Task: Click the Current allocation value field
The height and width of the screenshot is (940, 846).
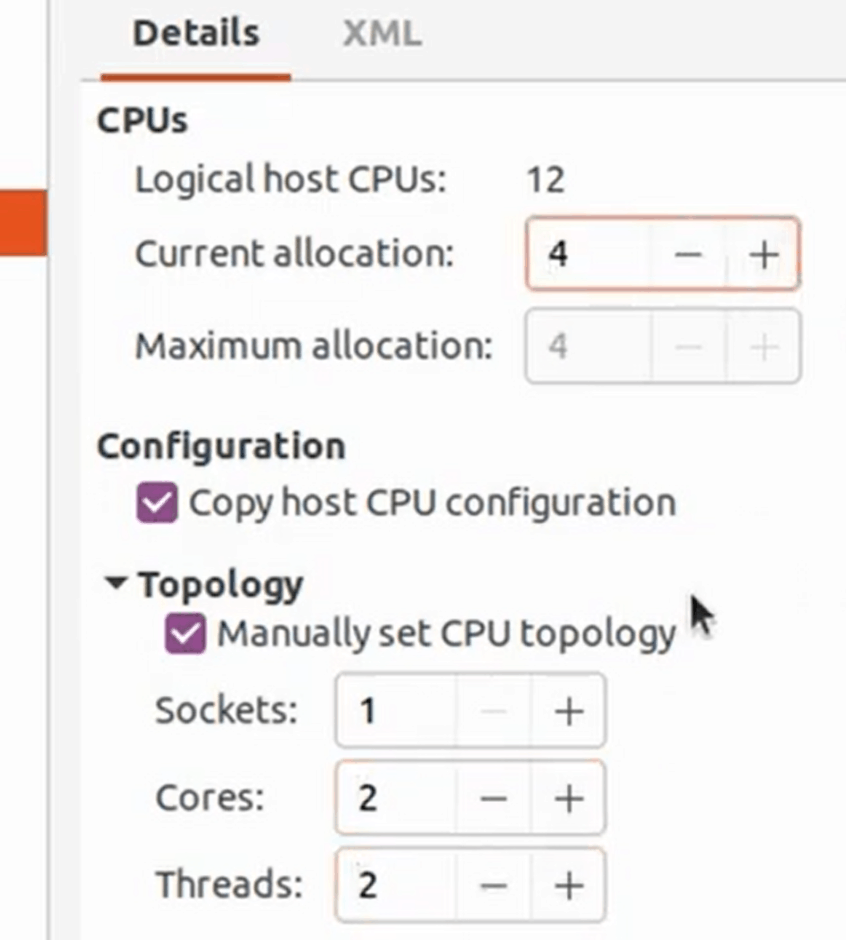Action: [590, 255]
